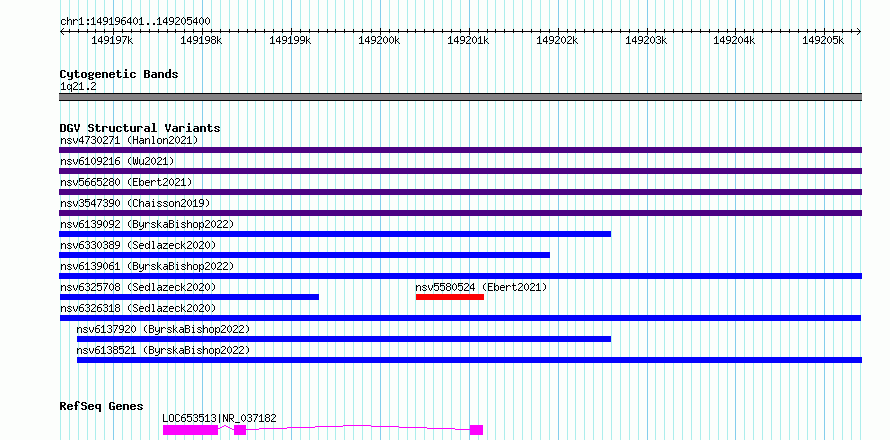Select the purple bar under nsv3547390

pyautogui.click(x=460, y=213)
